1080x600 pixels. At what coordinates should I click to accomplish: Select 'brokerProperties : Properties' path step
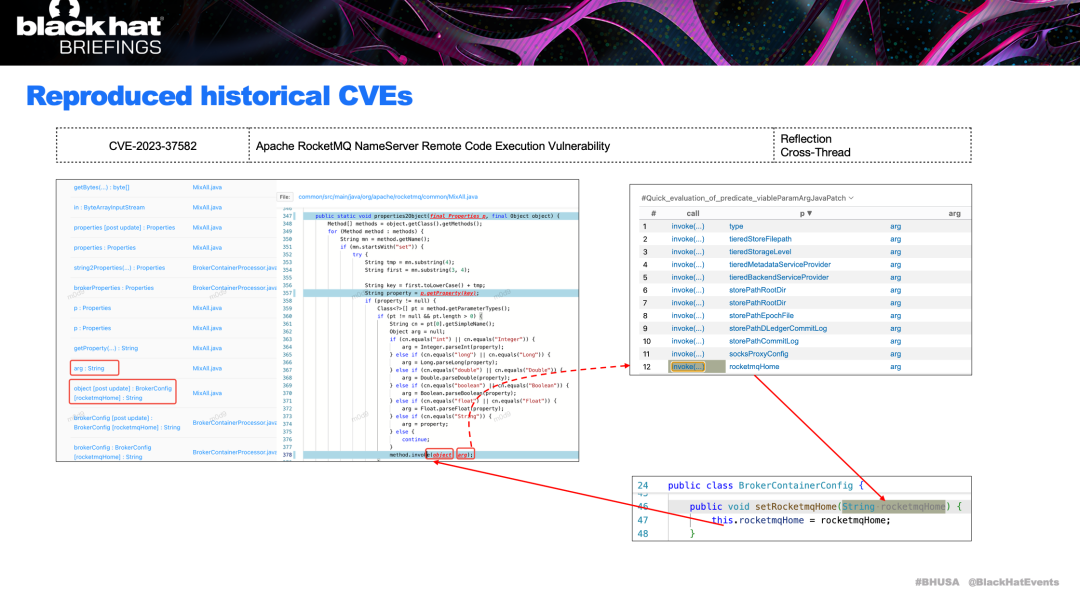(x=114, y=288)
